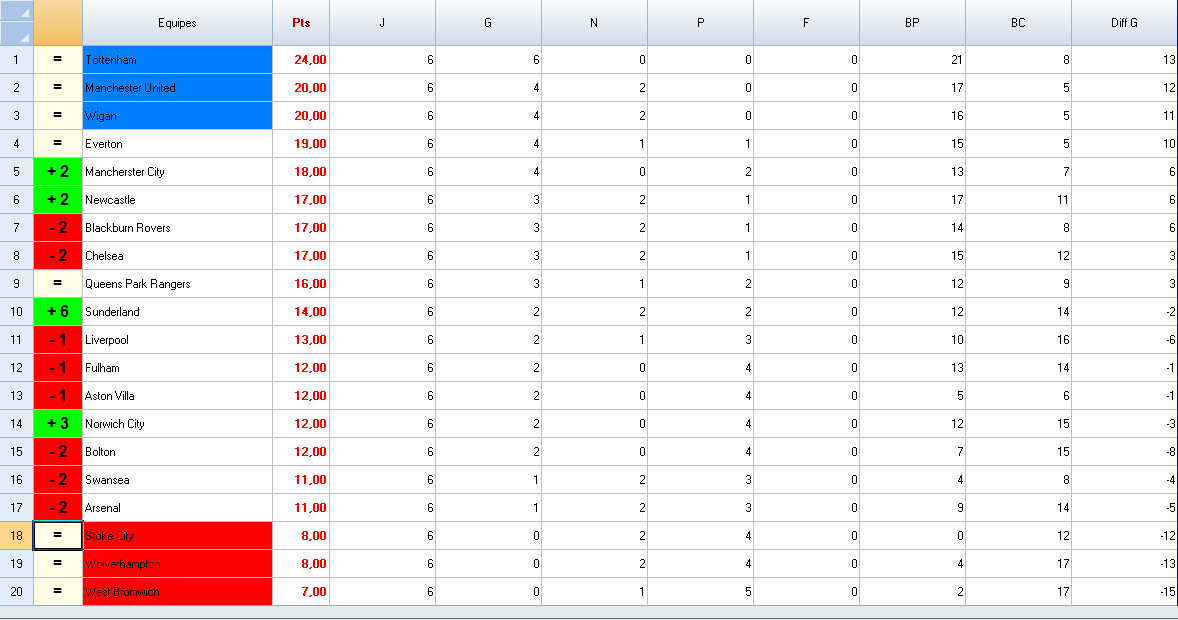Screen dimensions: 1178x620
Task: Click Tottenham's Diff G value 13
Action: pos(1124,59)
